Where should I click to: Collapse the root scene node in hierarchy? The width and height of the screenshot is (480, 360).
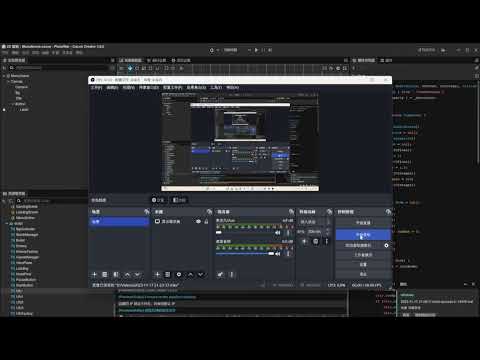pos(4,76)
